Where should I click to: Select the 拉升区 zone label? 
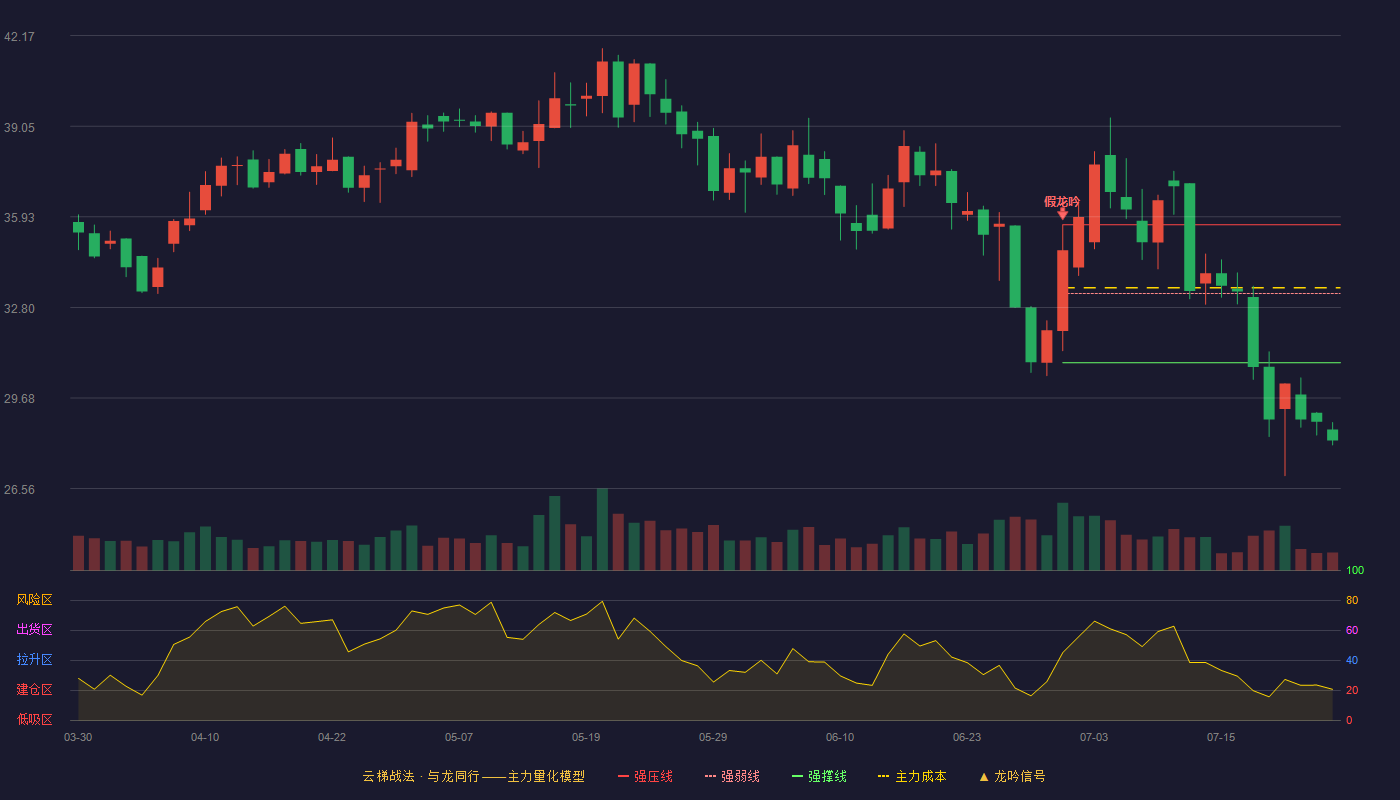point(34,660)
